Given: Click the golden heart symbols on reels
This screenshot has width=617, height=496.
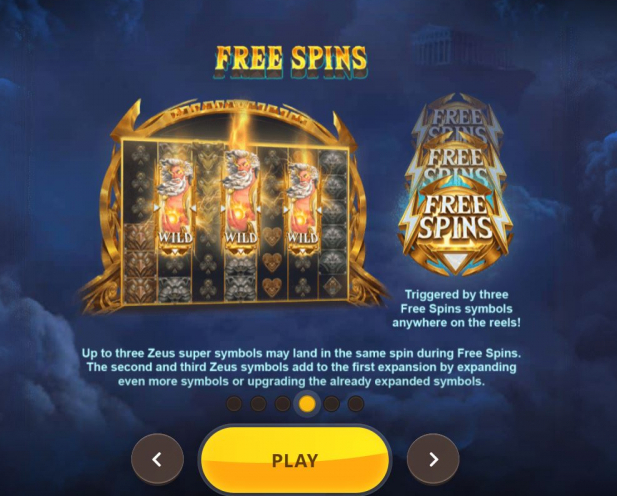Looking at the screenshot, I should pyautogui.click(x=272, y=262).
